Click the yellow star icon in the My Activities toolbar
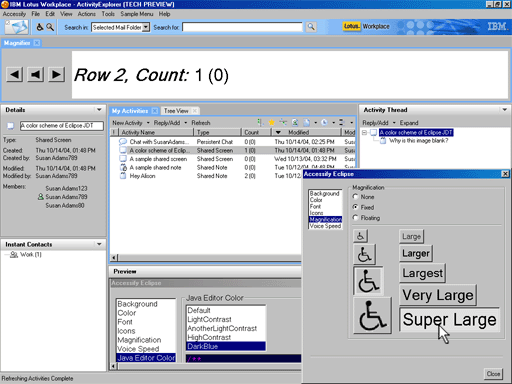 pyautogui.click(x=272, y=122)
